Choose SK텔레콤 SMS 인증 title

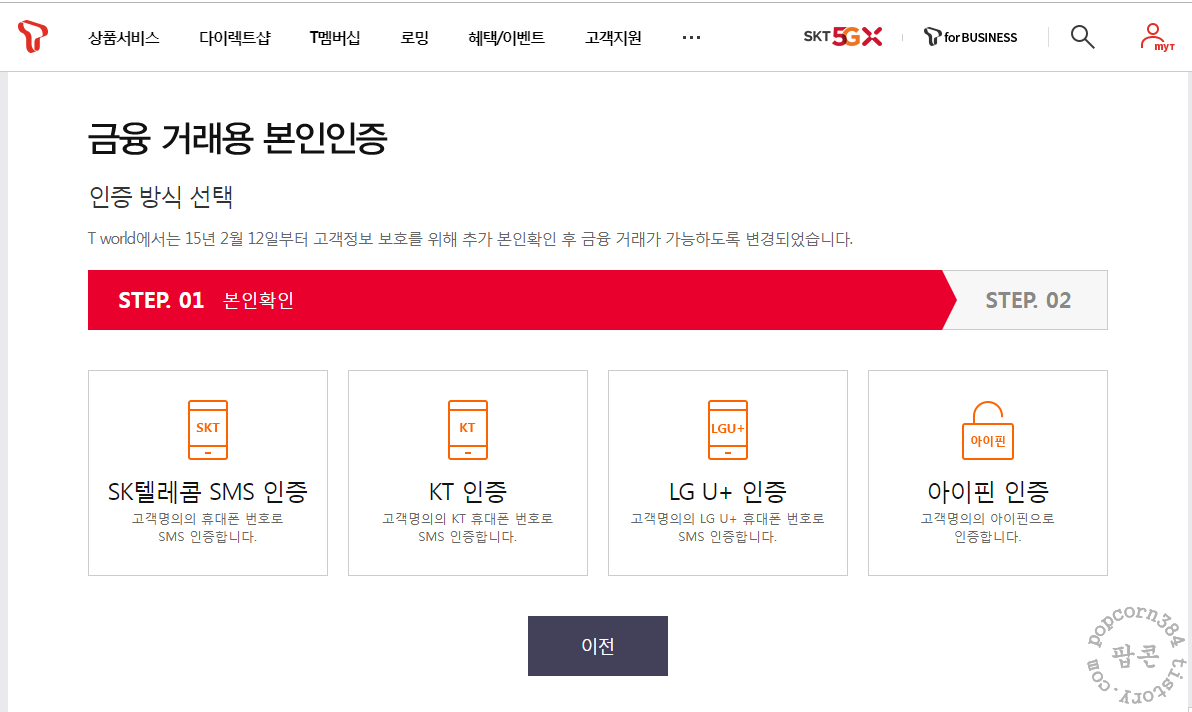(208, 492)
